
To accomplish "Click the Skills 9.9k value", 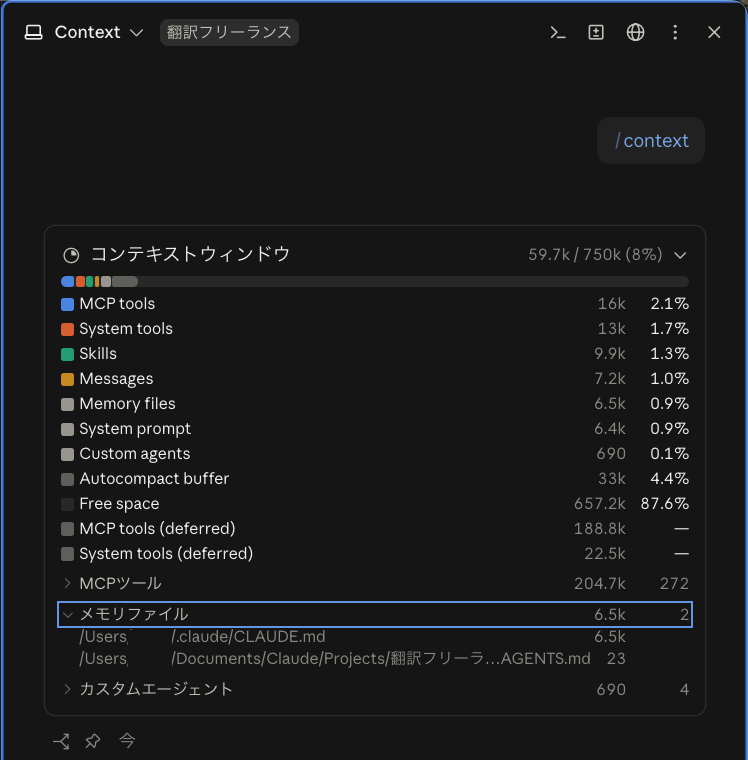I will click(610, 354).
